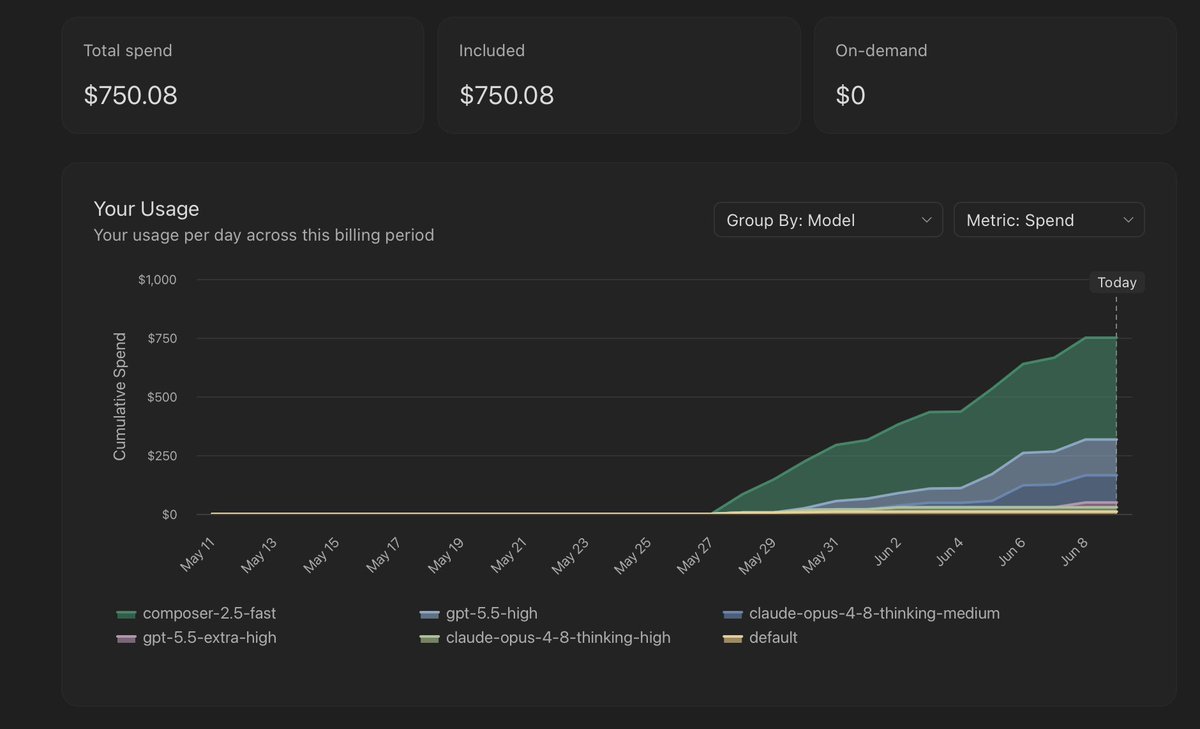1200x729 pixels.
Task: Click the Today marker label
Action: click(1117, 282)
